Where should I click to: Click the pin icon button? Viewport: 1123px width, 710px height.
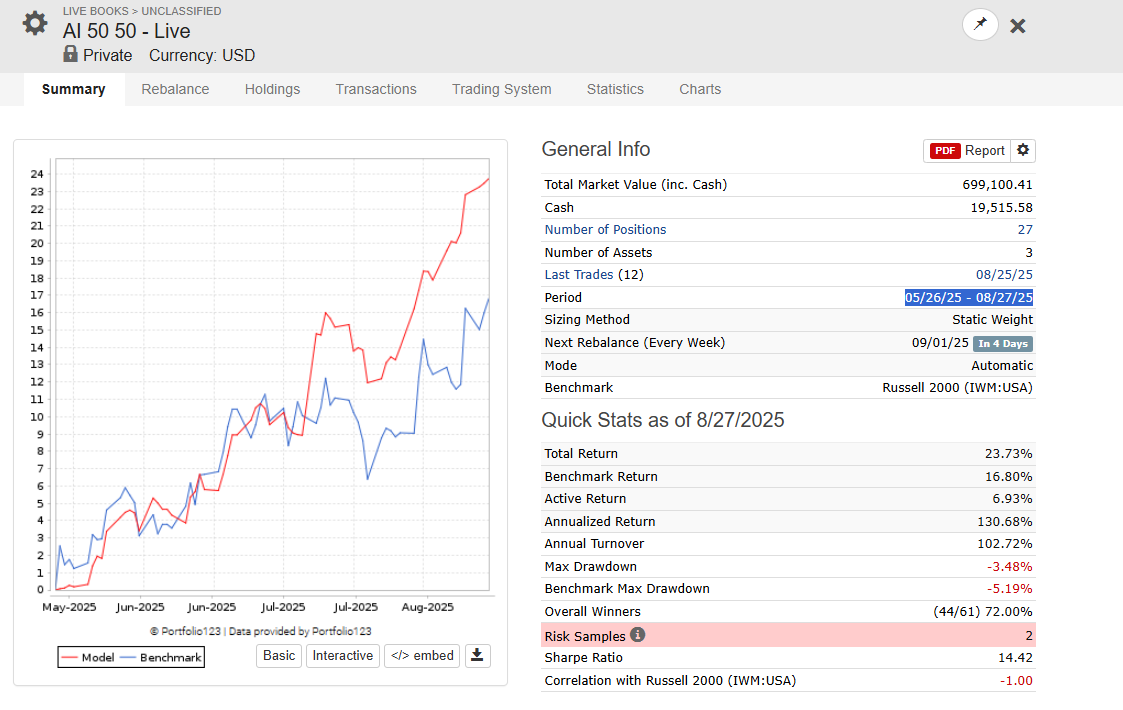coord(980,25)
